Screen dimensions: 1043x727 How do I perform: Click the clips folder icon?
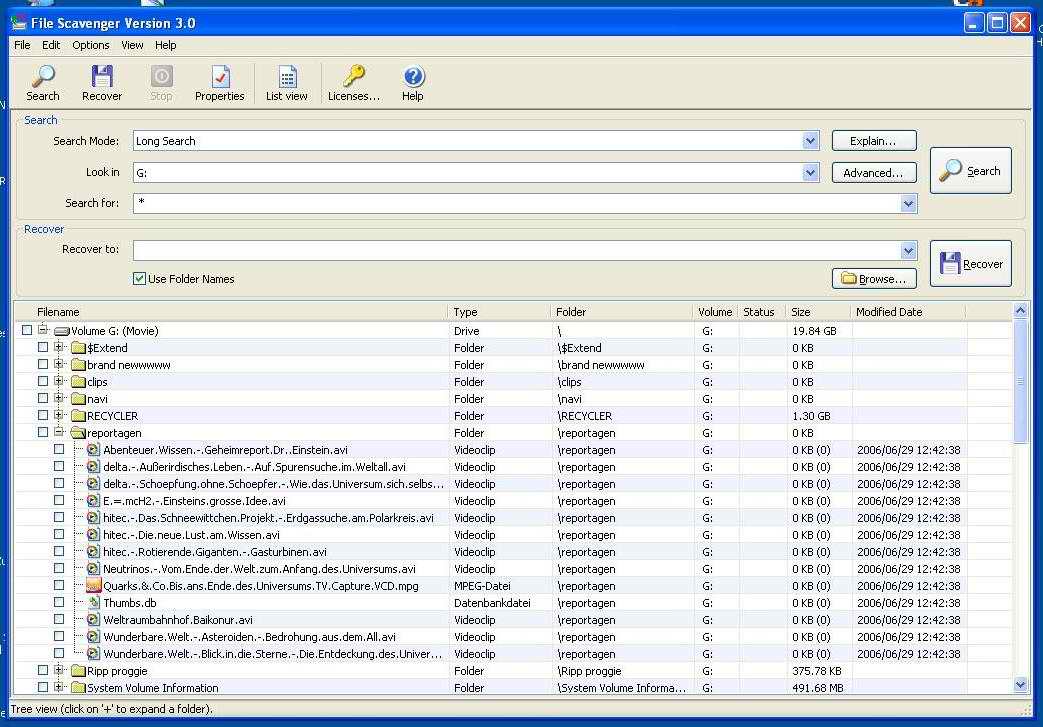tap(78, 382)
